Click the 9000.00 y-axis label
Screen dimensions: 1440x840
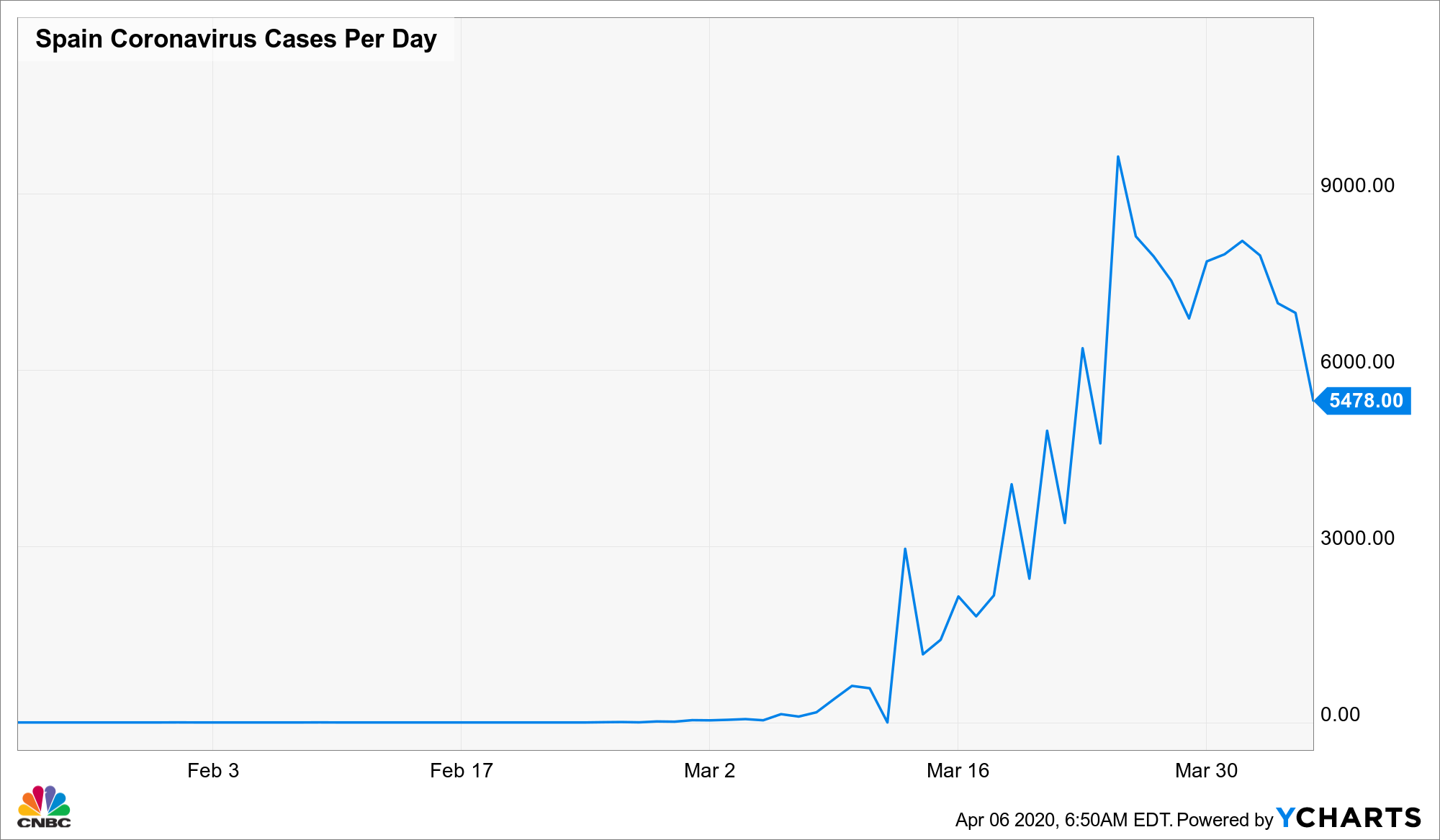pyautogui.click(x=1357, y=185)
